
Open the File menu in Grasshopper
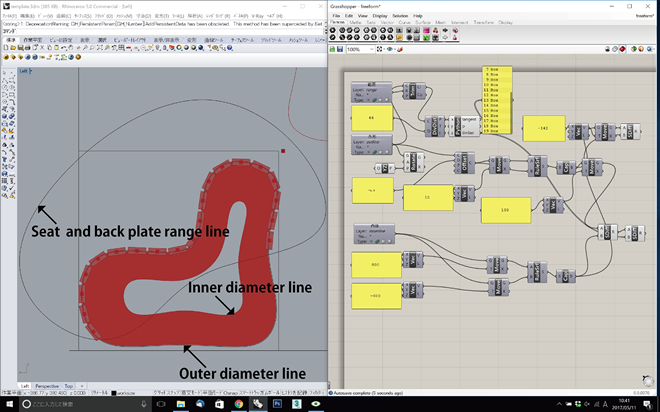[x=336, y=16]
